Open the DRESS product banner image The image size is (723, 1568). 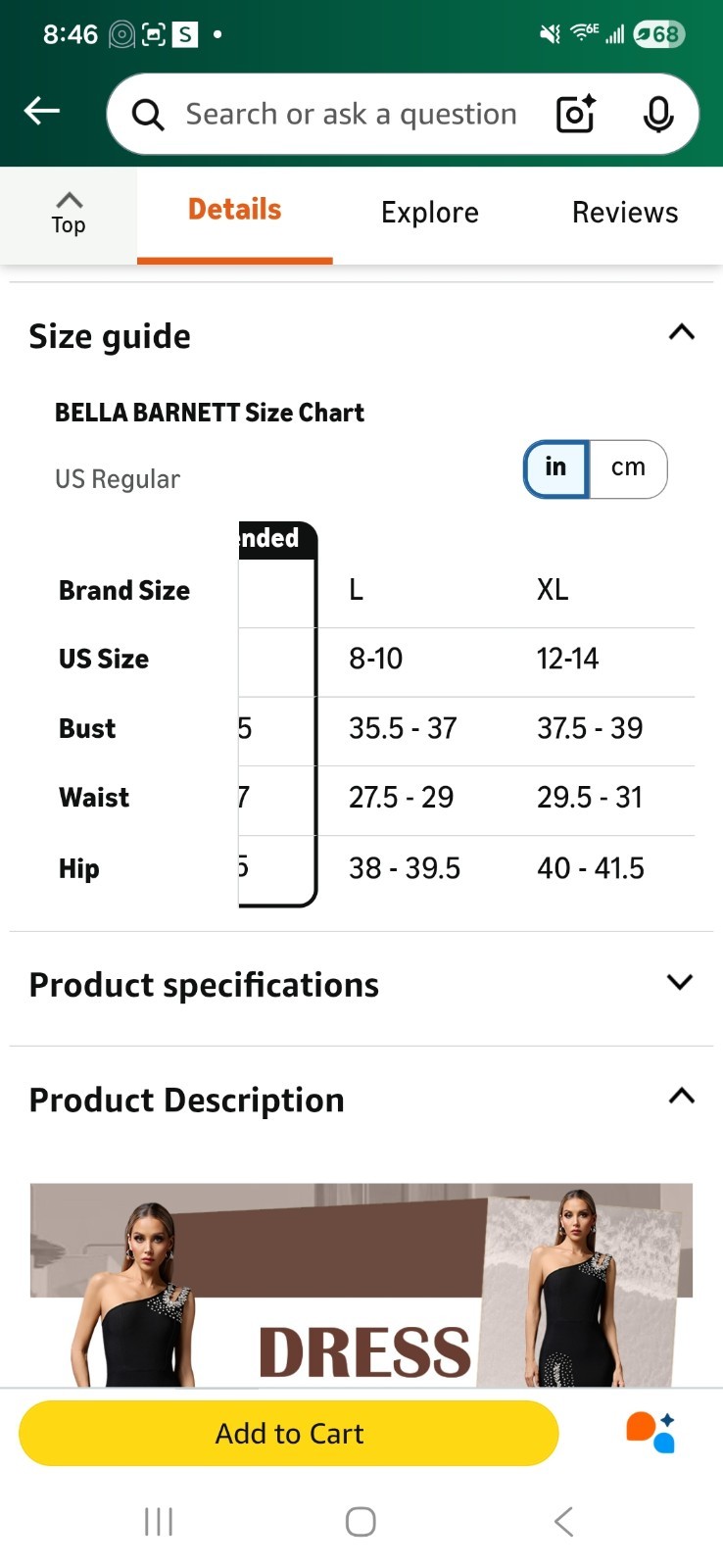[x=361, y=1285]
